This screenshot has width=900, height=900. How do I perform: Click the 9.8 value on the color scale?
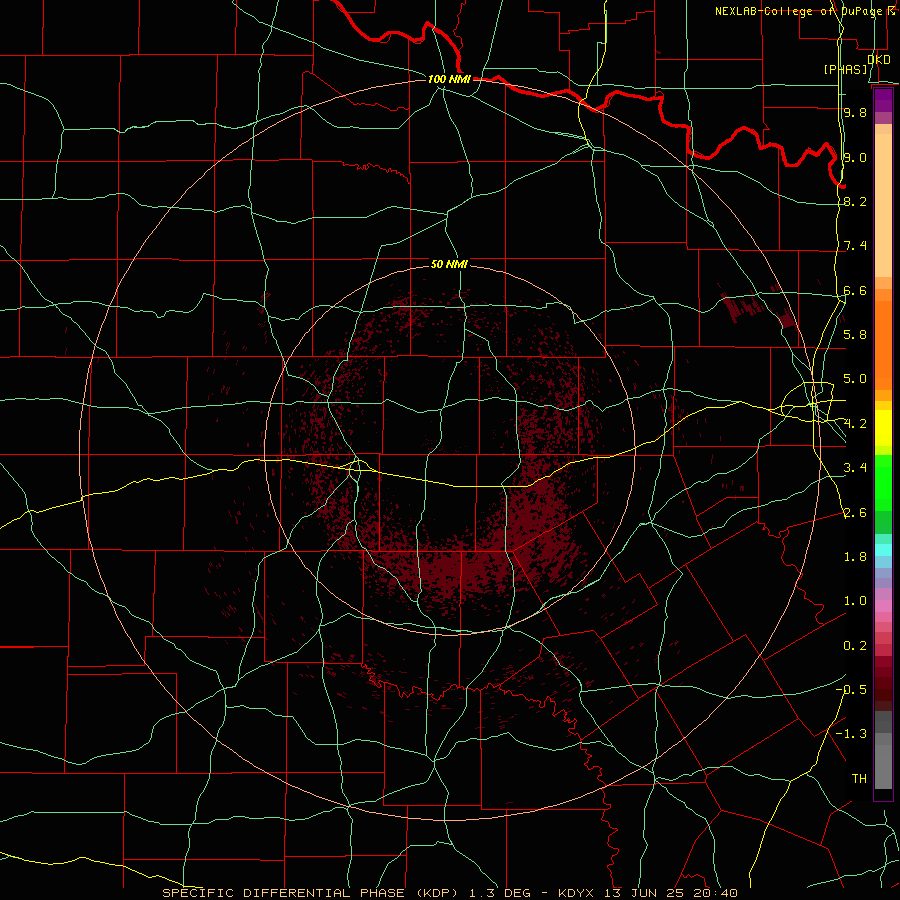[855, 112]
